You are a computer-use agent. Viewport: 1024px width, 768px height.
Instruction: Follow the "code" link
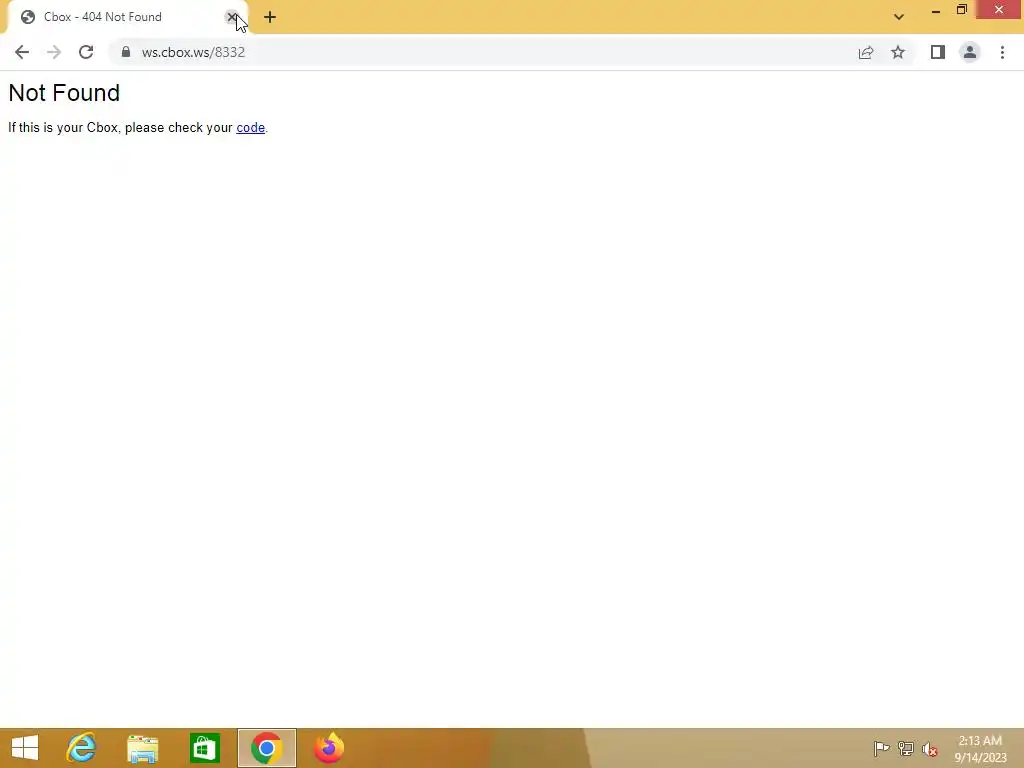click(x=251, y=127)
